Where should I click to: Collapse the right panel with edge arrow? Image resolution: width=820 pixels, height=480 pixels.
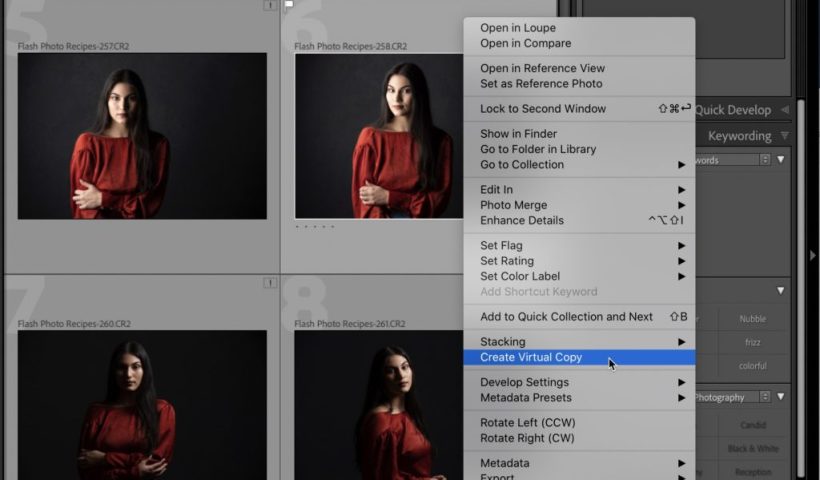coord(812,255)
